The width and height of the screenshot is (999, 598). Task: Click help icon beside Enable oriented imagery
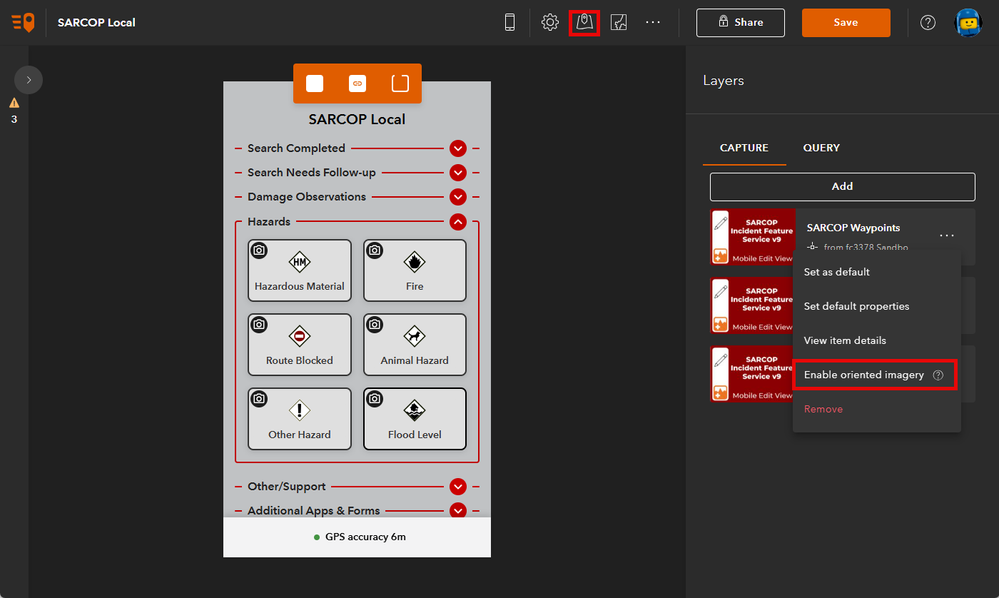point(938,375)
